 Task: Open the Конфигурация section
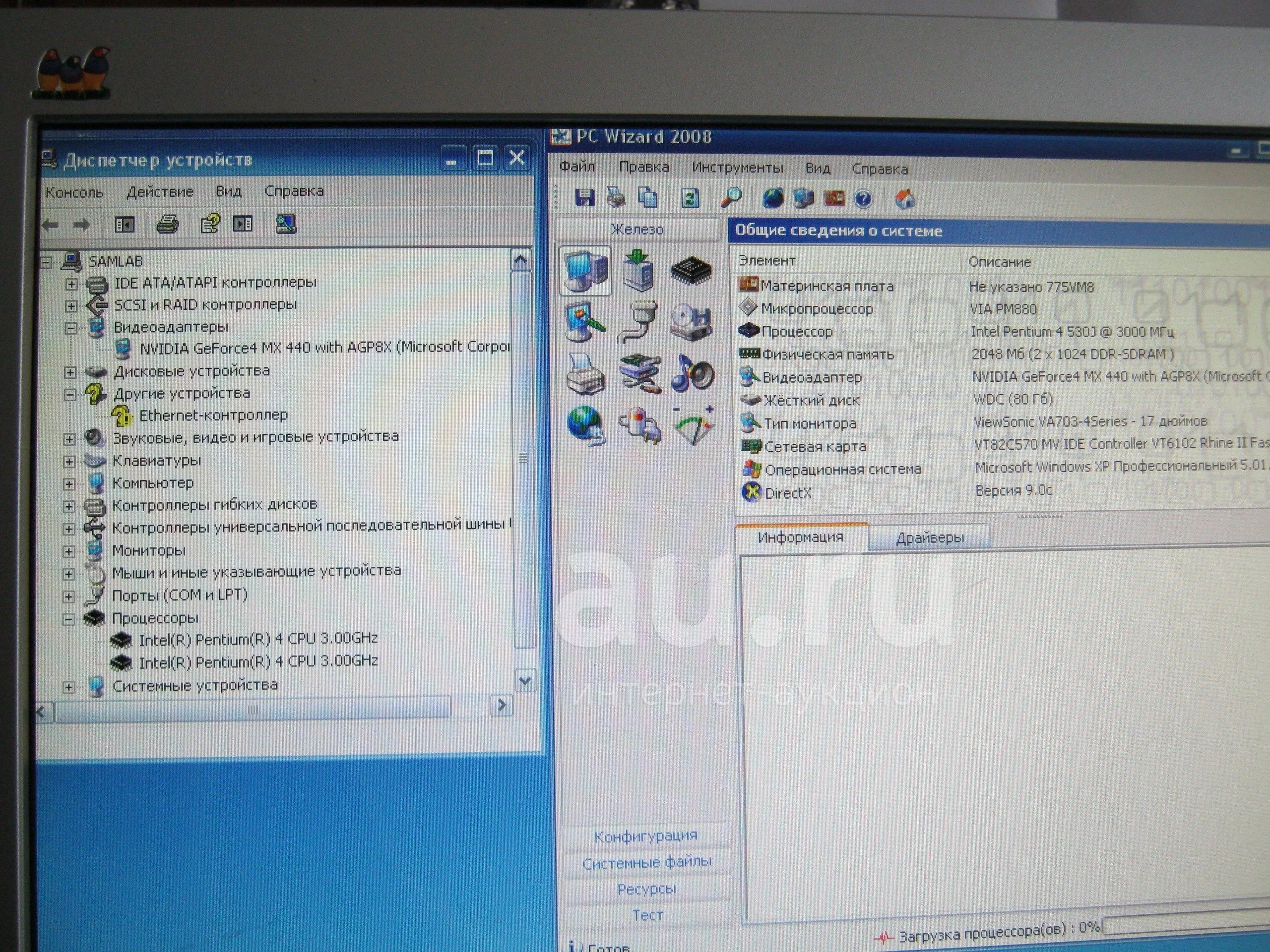pyautogui.click(x=646, y=836)
